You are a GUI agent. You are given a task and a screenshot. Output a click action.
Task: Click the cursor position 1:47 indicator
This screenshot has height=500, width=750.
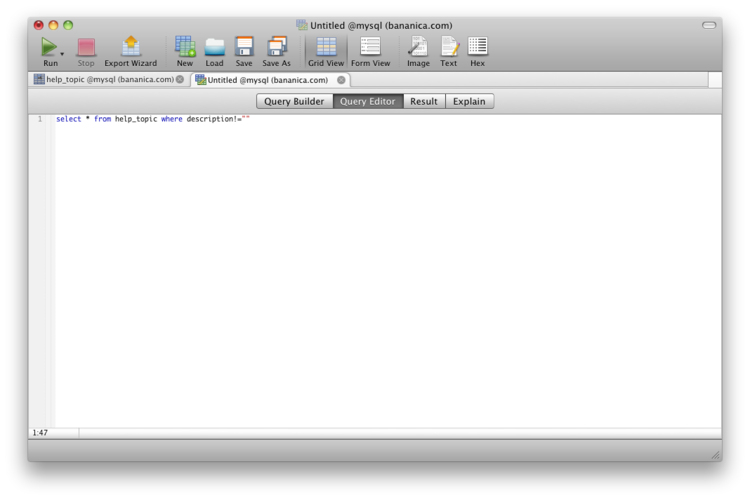[x=40, y=433]
